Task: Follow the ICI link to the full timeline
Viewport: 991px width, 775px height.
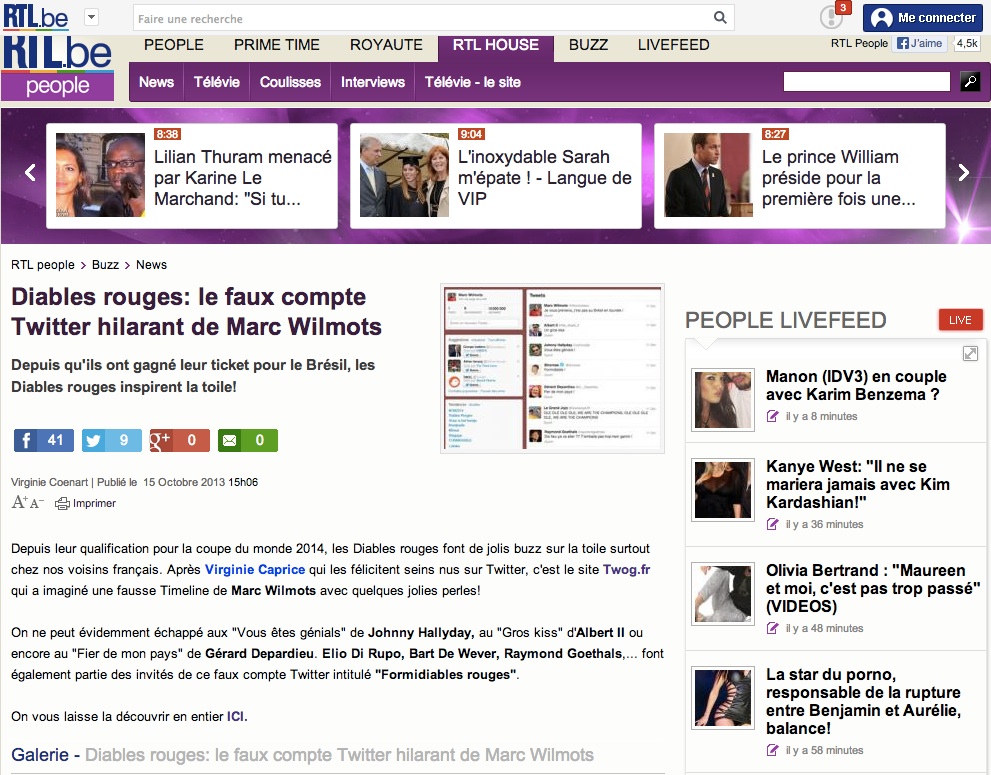Action: click(236, 716)
